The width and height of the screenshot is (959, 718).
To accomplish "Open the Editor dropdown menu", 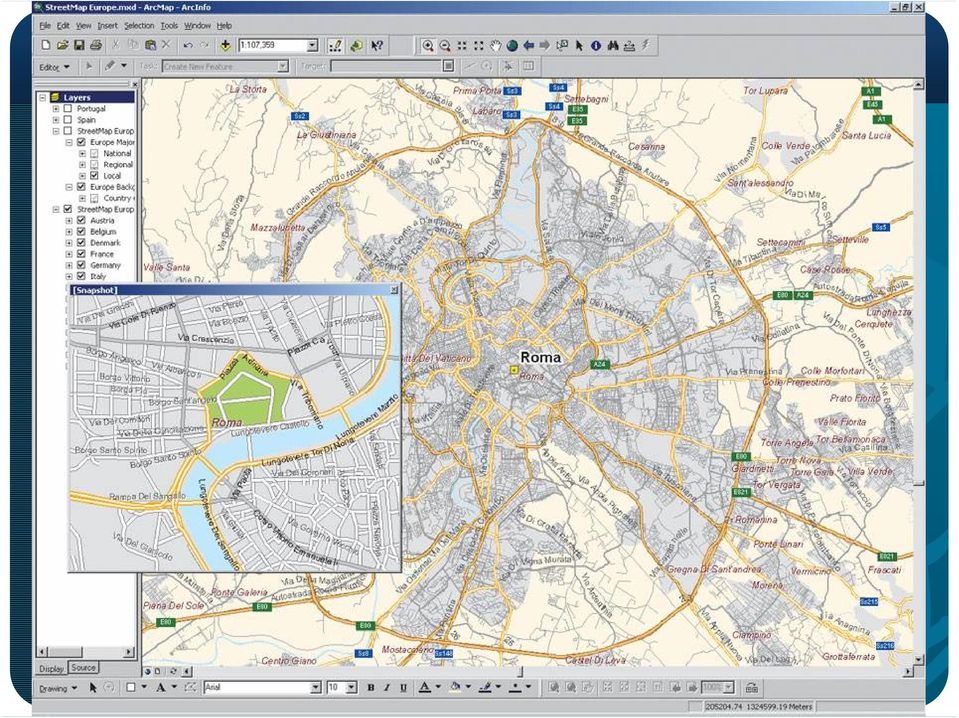I will (54, 67).
